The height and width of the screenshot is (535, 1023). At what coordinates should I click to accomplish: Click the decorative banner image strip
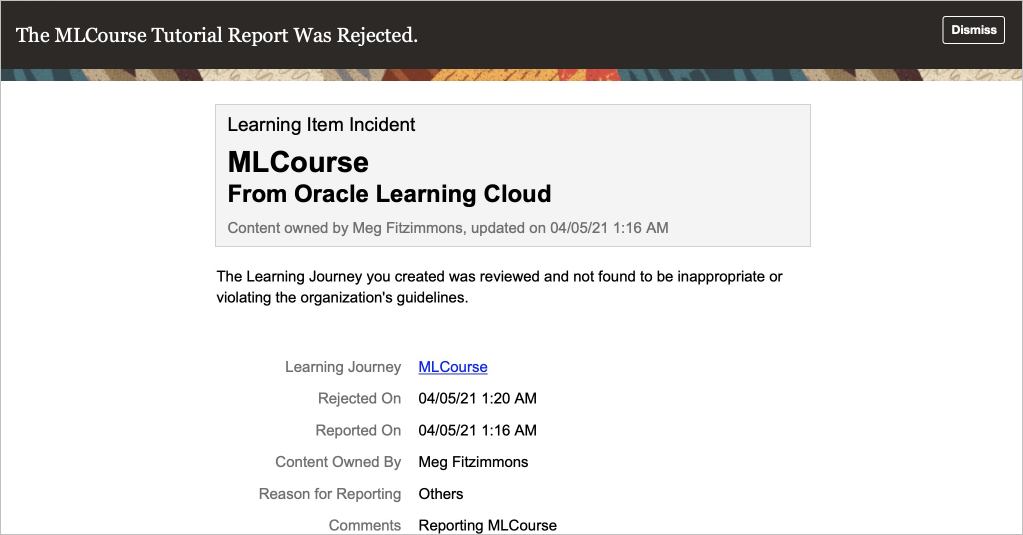(x=511, y=75)
